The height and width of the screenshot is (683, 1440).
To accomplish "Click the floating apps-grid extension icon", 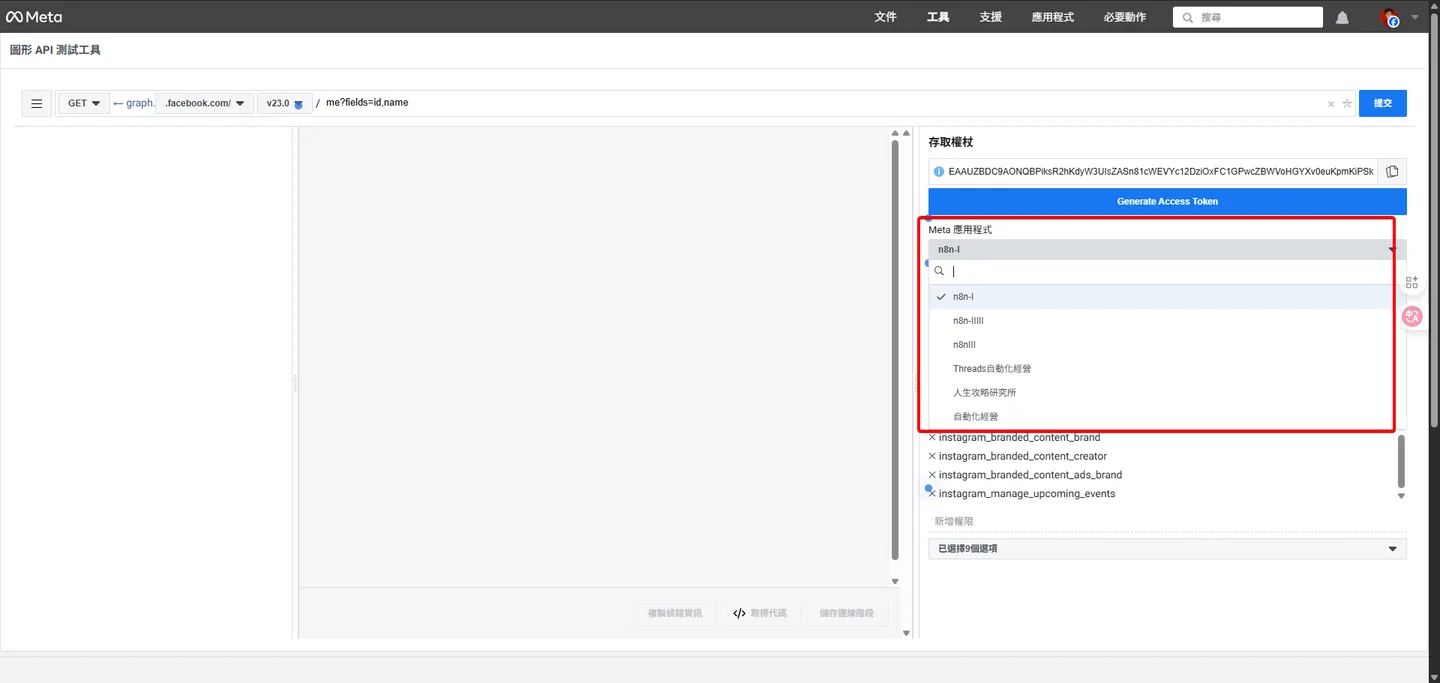I will tap(1412, 283).
